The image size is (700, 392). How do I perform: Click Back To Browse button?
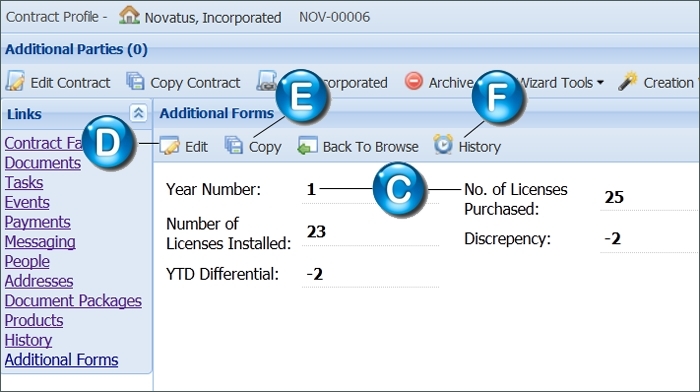tap(358, 146)
